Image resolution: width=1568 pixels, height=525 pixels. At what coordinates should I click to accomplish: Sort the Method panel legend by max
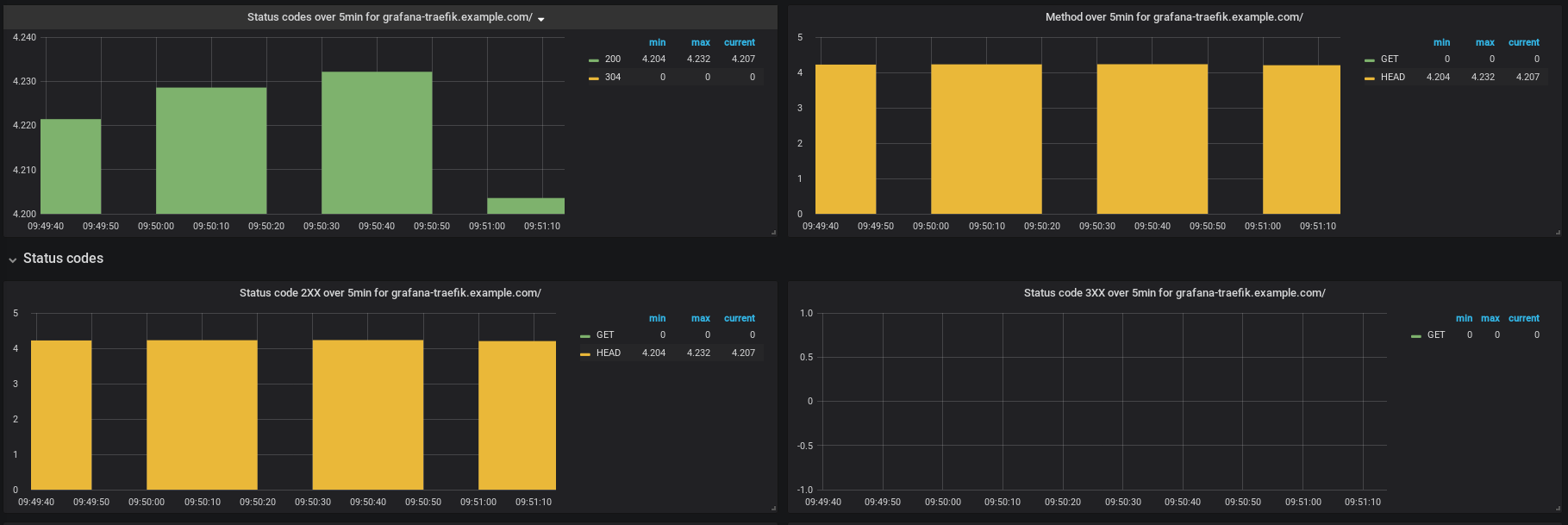coord(1485,42)
